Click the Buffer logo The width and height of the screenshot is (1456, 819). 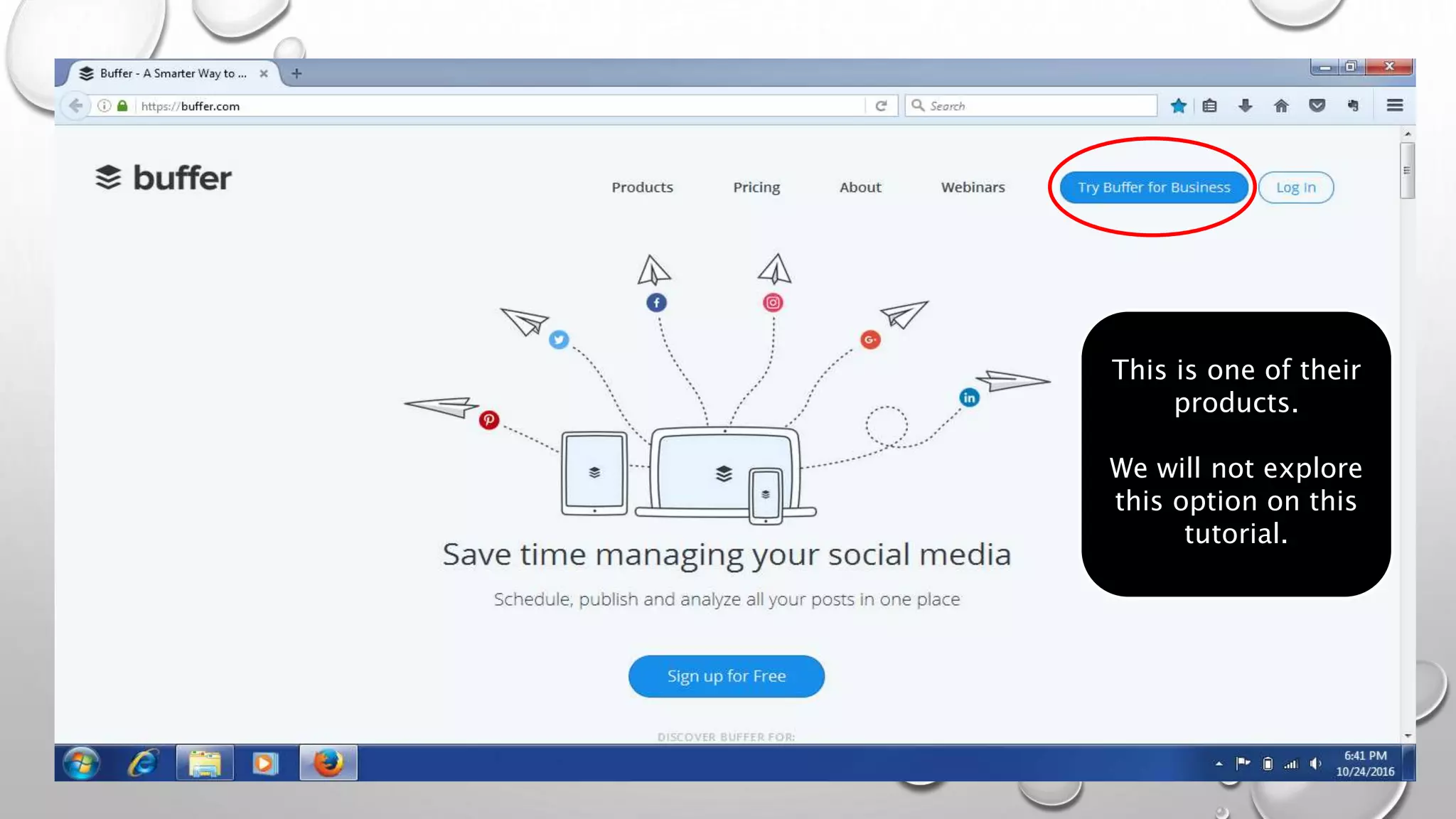click(x=164, y=178)
